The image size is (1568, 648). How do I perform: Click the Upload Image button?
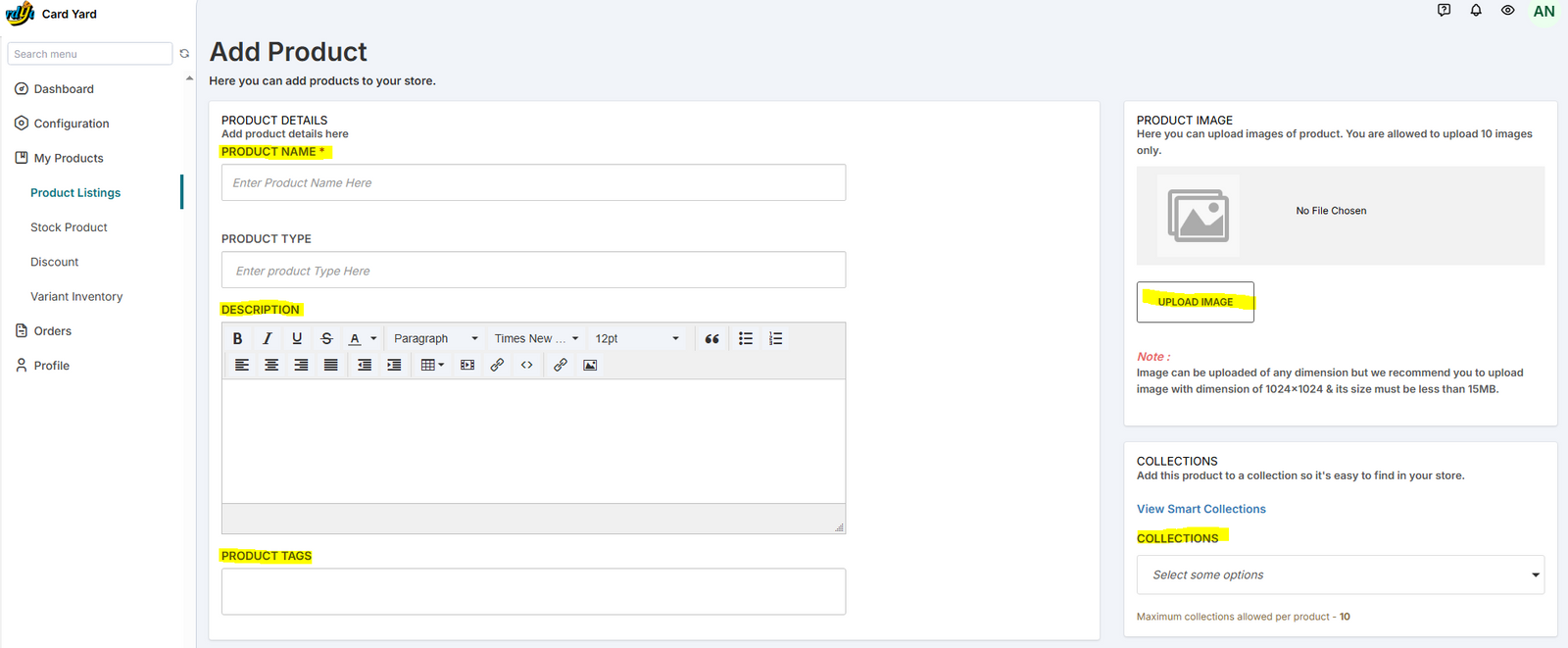click(x=1195, y=302)
